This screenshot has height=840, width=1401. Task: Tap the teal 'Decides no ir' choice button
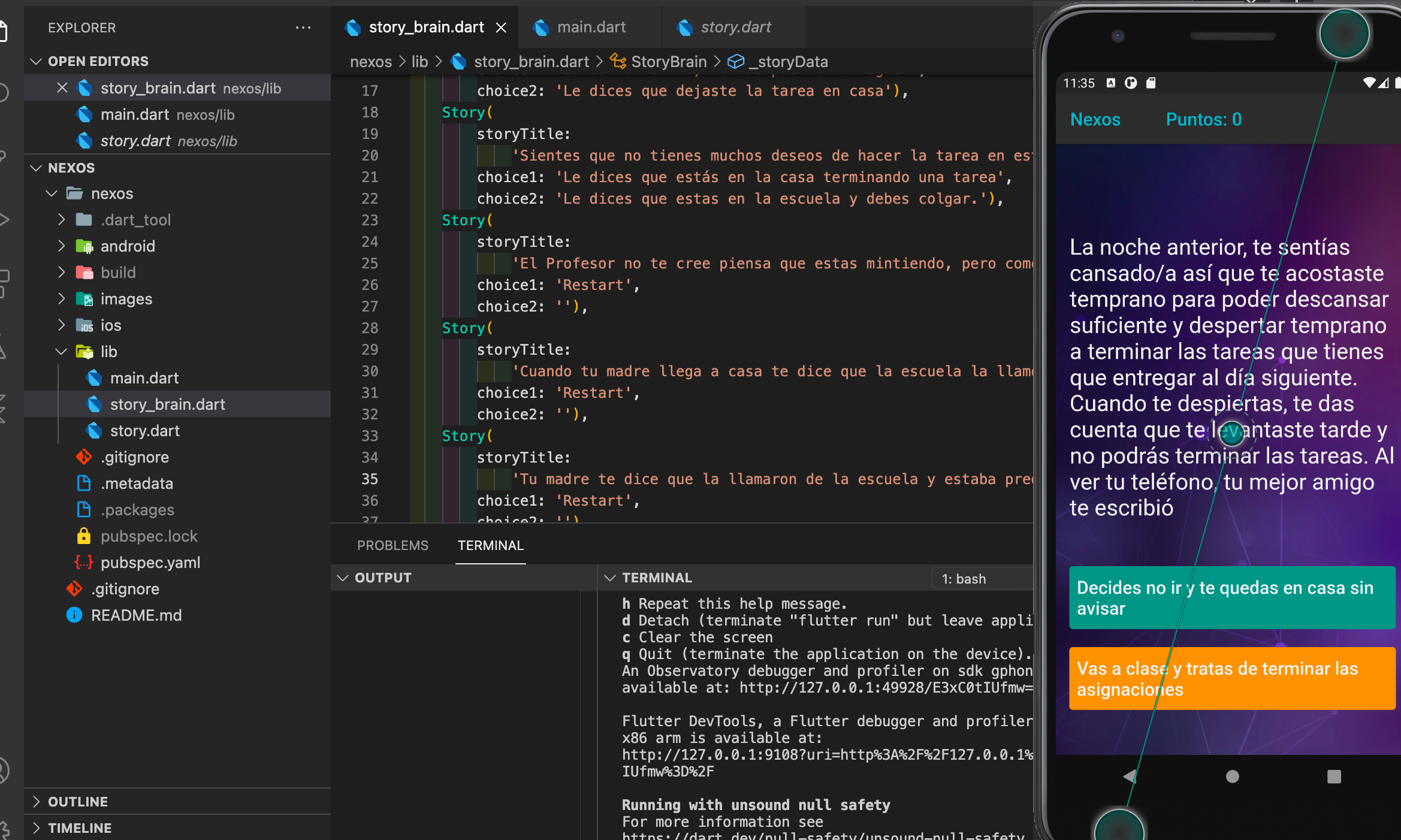click(x=1232, y=598)
